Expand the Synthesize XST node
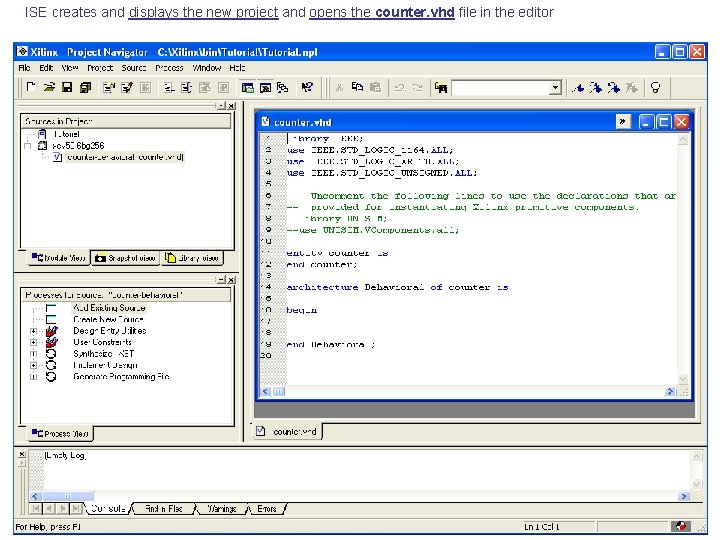The width and height of the screenshot is (720, 540). pyautogui.click(x=33, y=354)
